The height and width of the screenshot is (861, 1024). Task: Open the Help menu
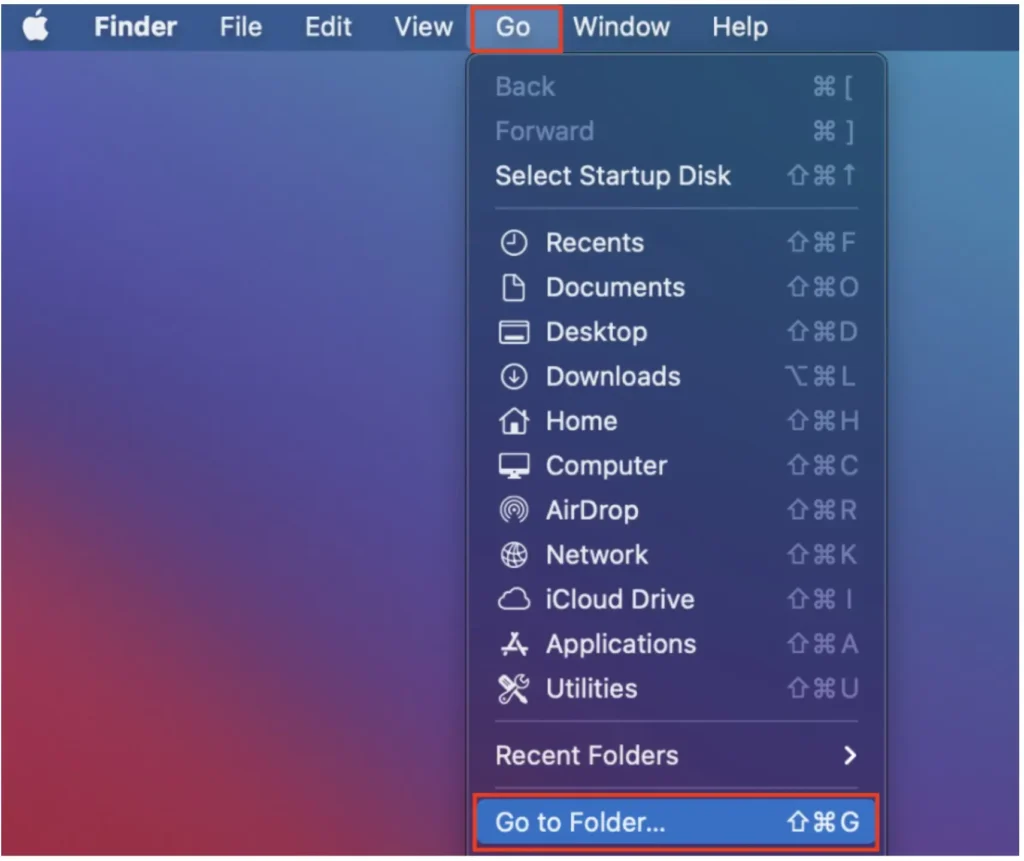click(x=740, y=27)
